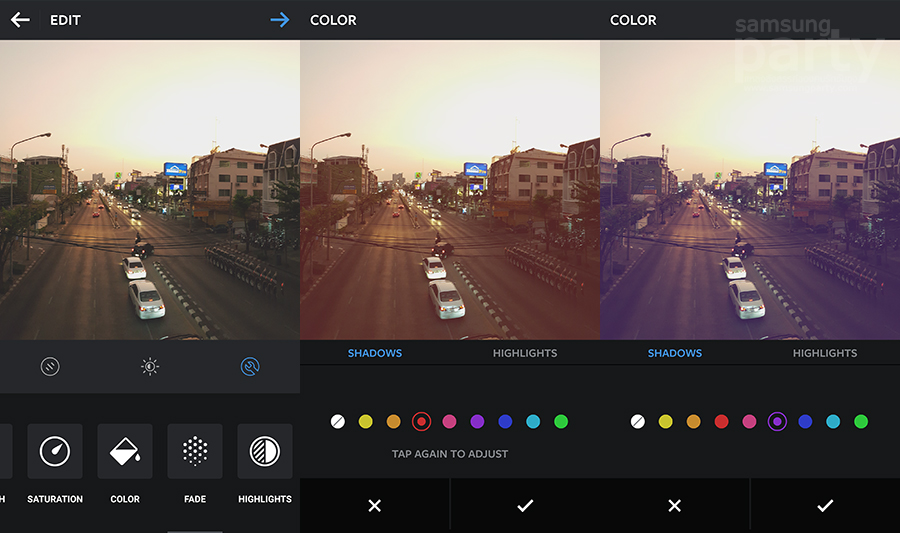Select the blue wrench tools icon
This screenshot has height=533, width=900.
250,367
